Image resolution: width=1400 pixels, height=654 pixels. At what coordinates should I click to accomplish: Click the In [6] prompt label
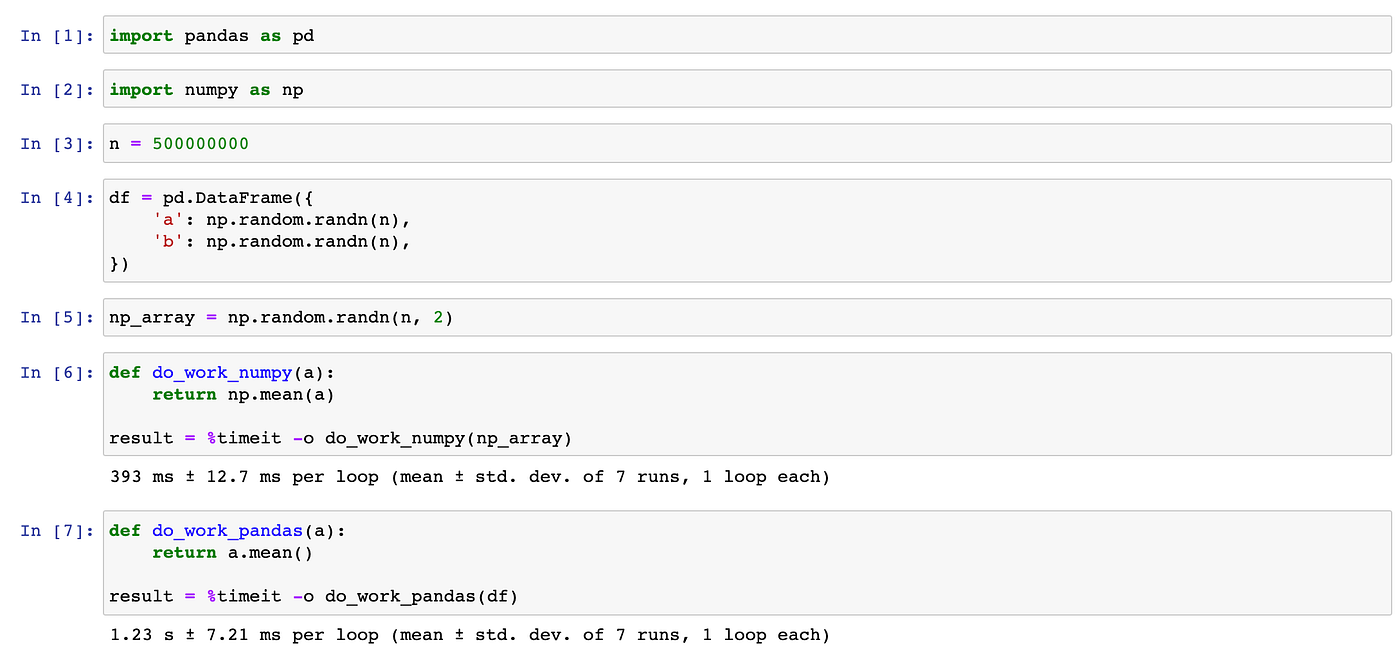(57, 372)
